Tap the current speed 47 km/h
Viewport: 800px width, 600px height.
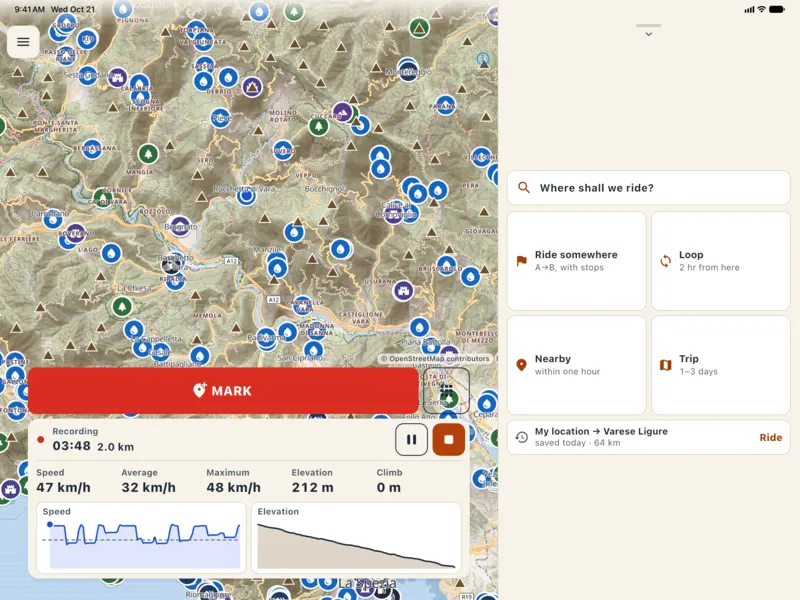click(63, 487)
